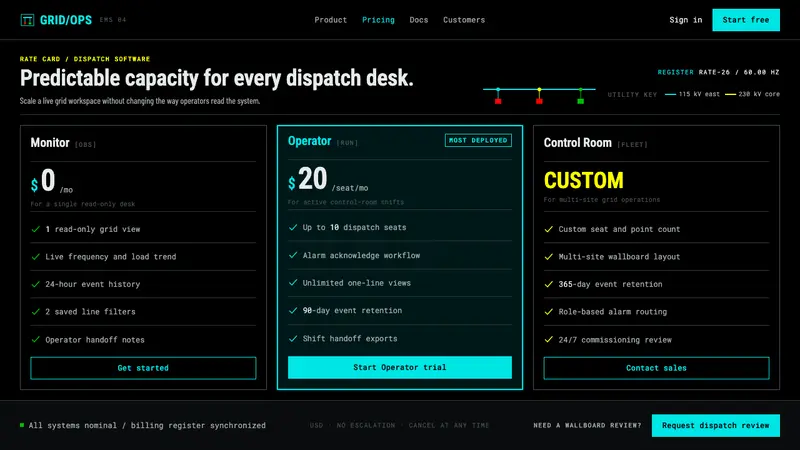The height and width of the screenshot is (450, 800).
Task: Click the checkmark beside 2 saved line filters
Action: tap(36, 312)
